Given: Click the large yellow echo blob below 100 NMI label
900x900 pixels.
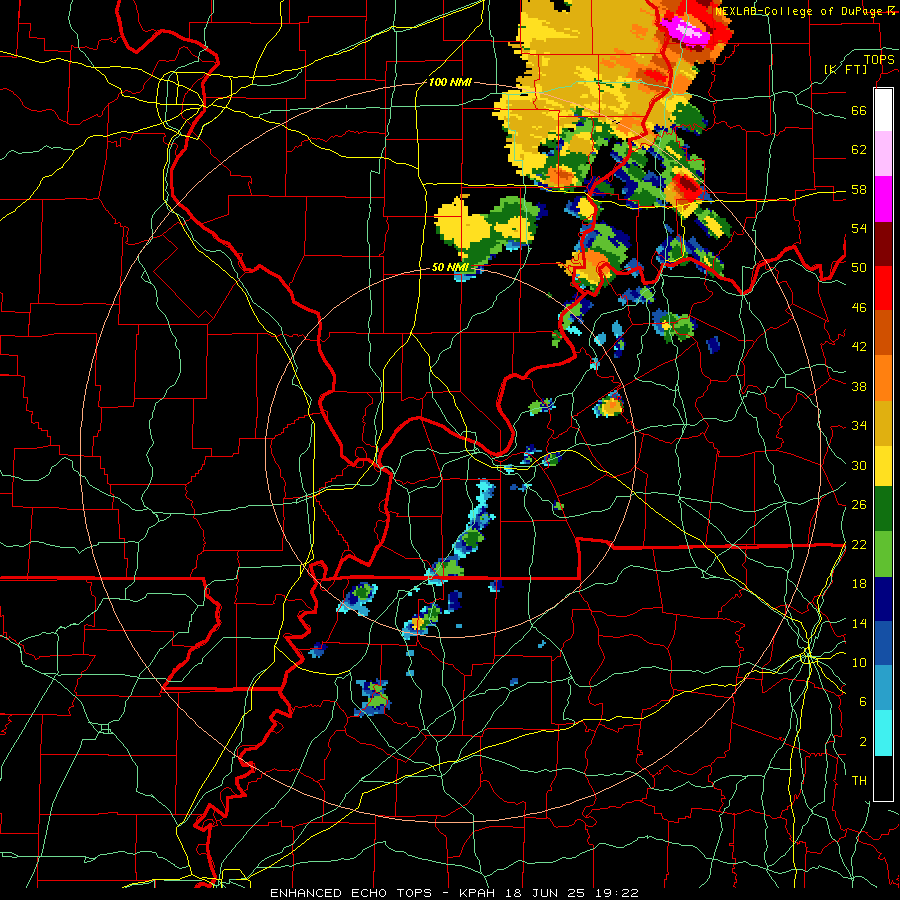Looking at the screenshot, I should pos(464,225).
